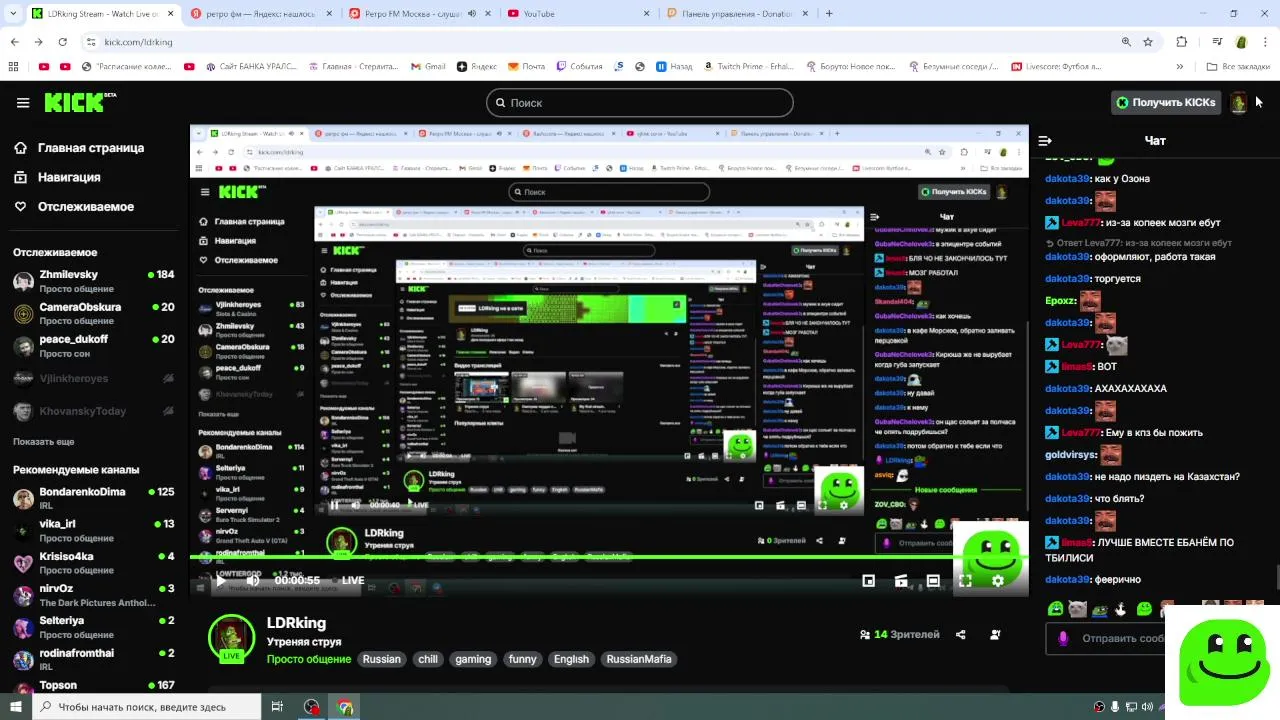Open player settings gear icon
This screenshot has width=1280, height=720.
coord(997,580)
